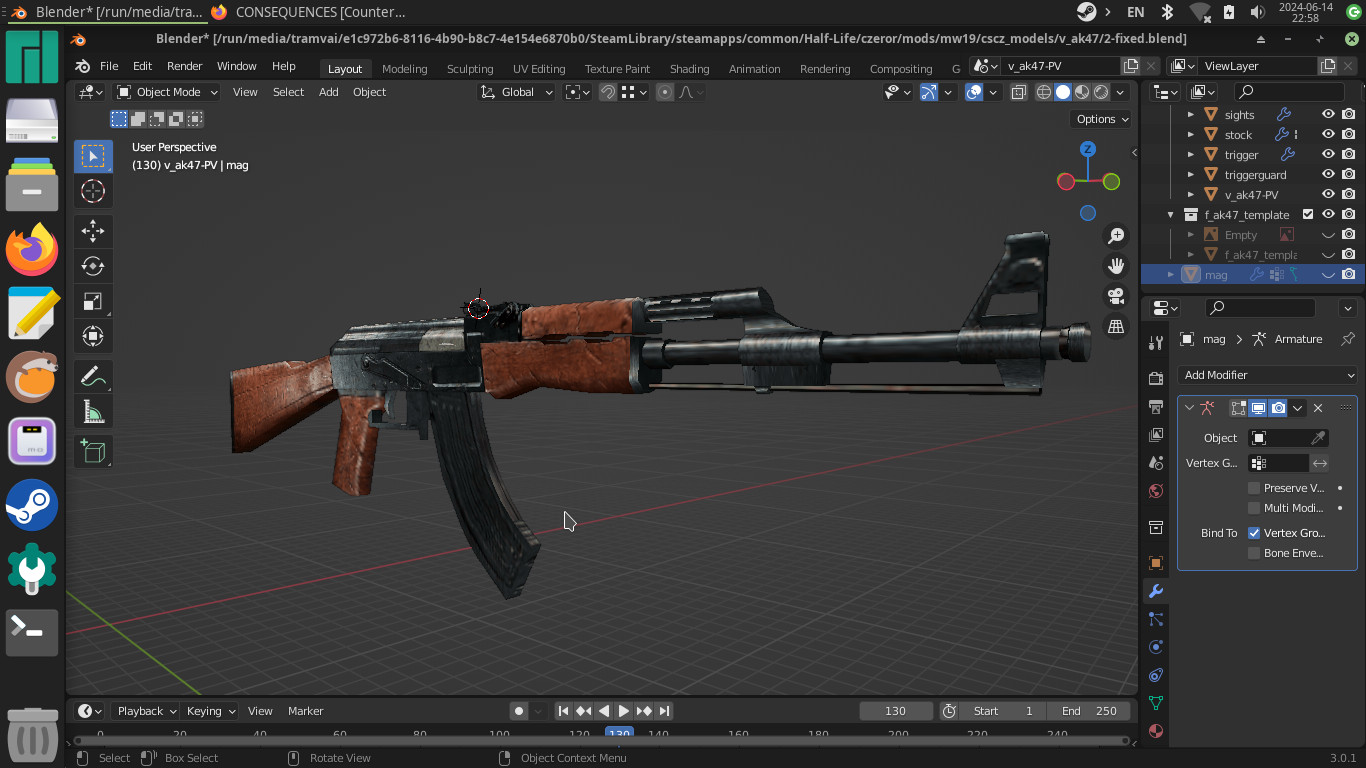Screen dimensions: 1366x768
Task: Select the Move tool in the viewport toolbar
Action: [x=93, y=231]
